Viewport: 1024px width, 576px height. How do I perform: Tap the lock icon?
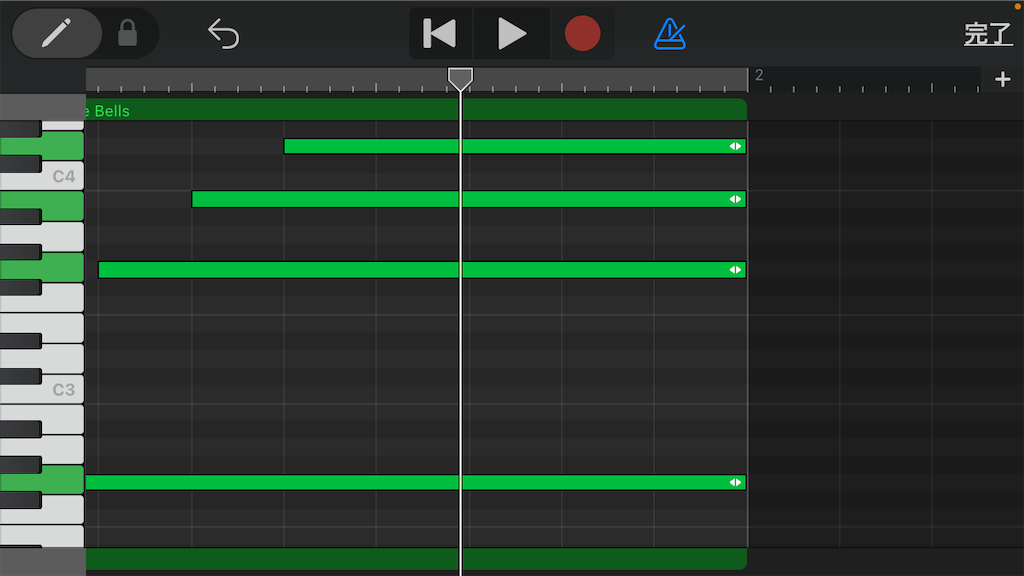point(127,33)
